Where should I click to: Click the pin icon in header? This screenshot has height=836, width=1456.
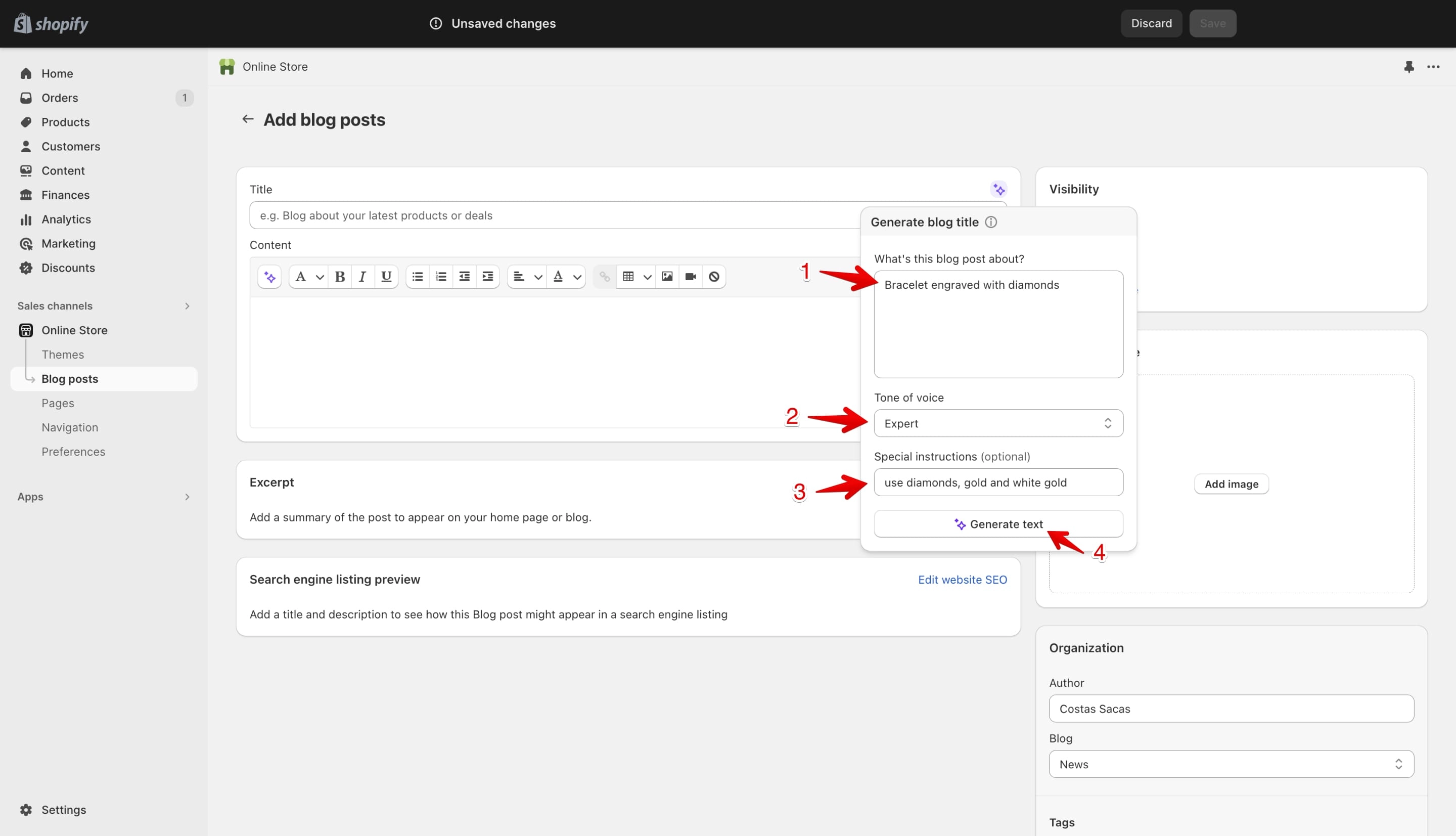[1409, 67]
